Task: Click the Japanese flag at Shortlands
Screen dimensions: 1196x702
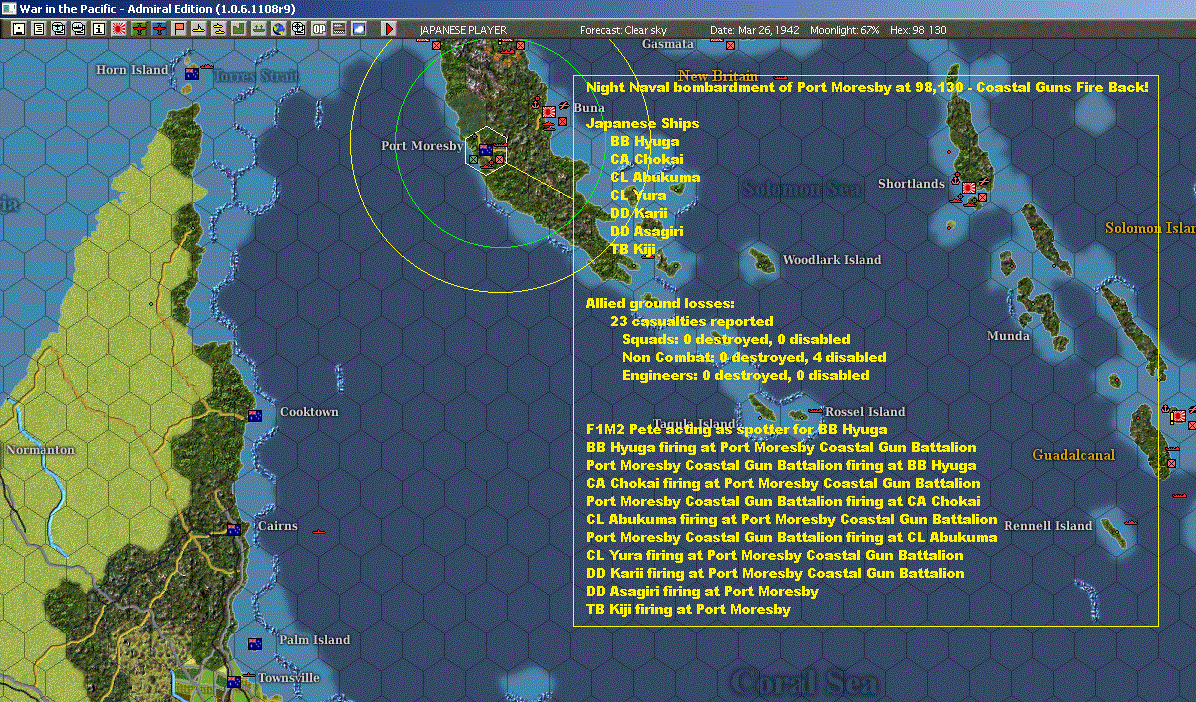Action: 969,188
